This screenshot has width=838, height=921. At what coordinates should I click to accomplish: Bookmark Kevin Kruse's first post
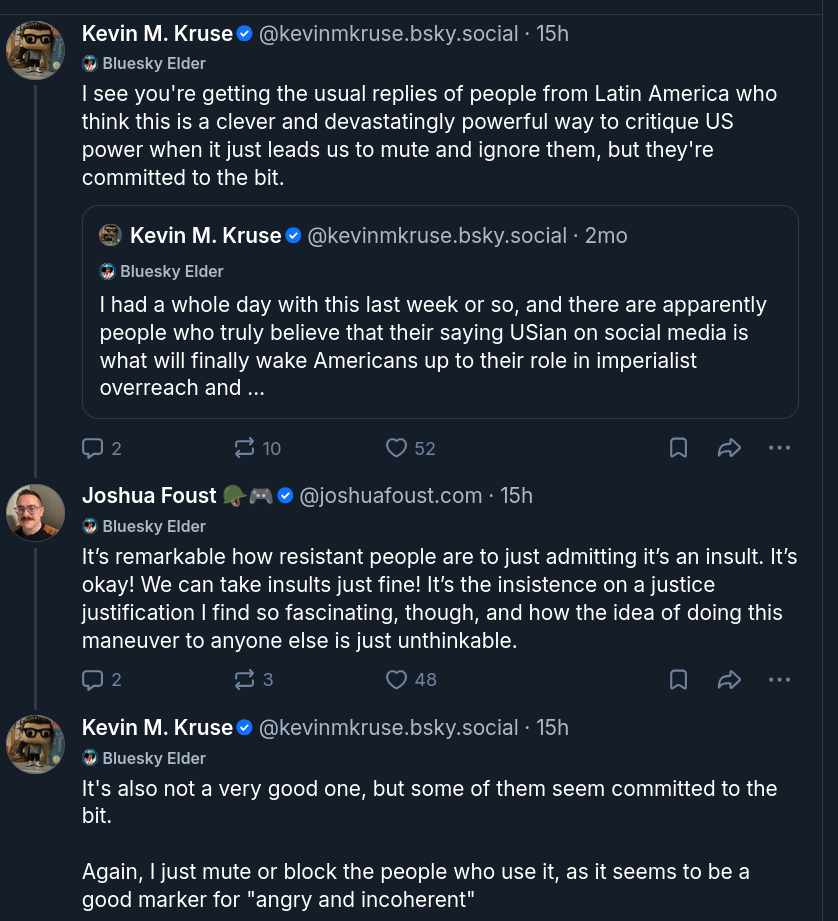coord(678,448)
